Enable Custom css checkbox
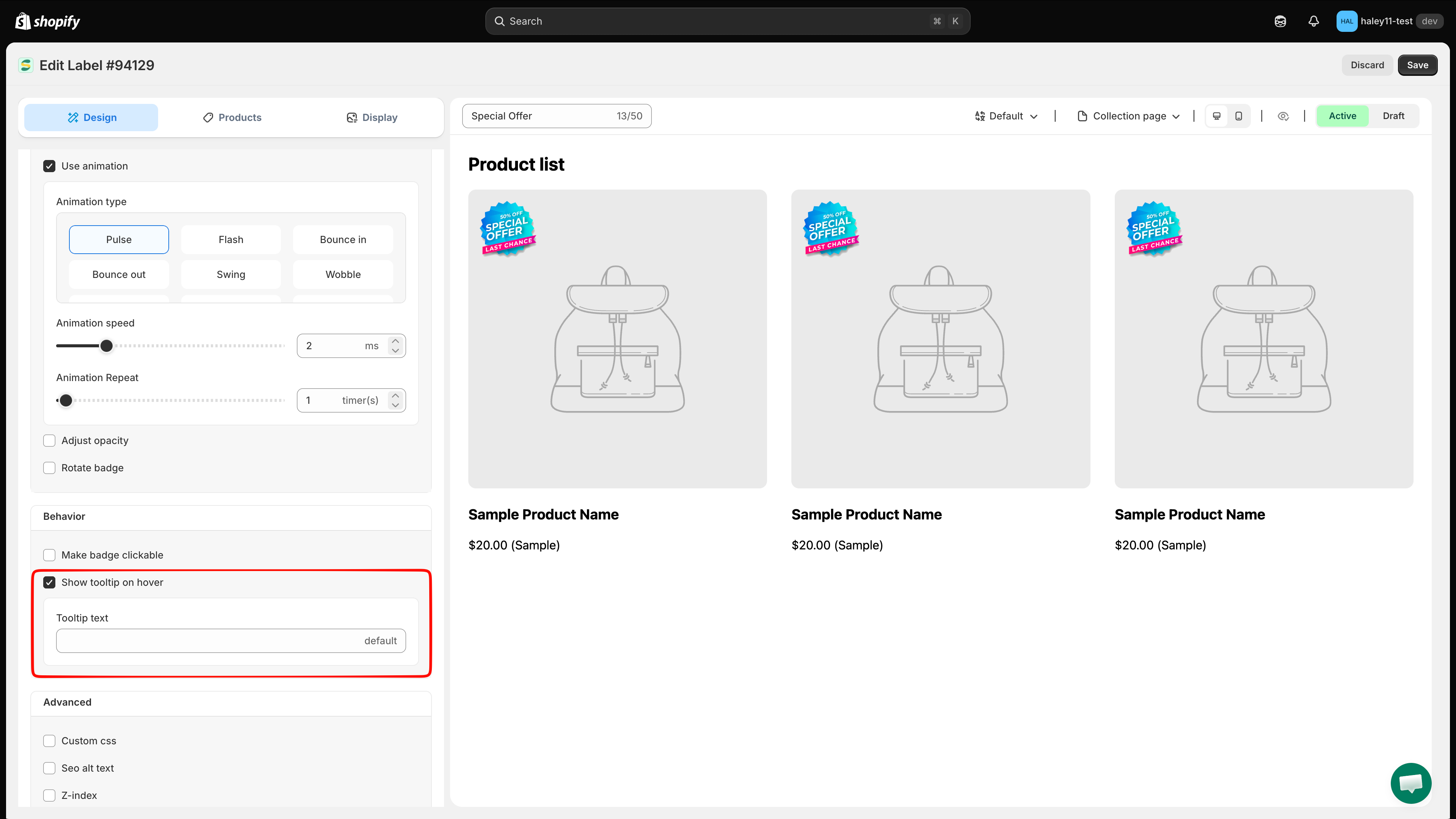1456x819 pixels. tap(49, 741)
